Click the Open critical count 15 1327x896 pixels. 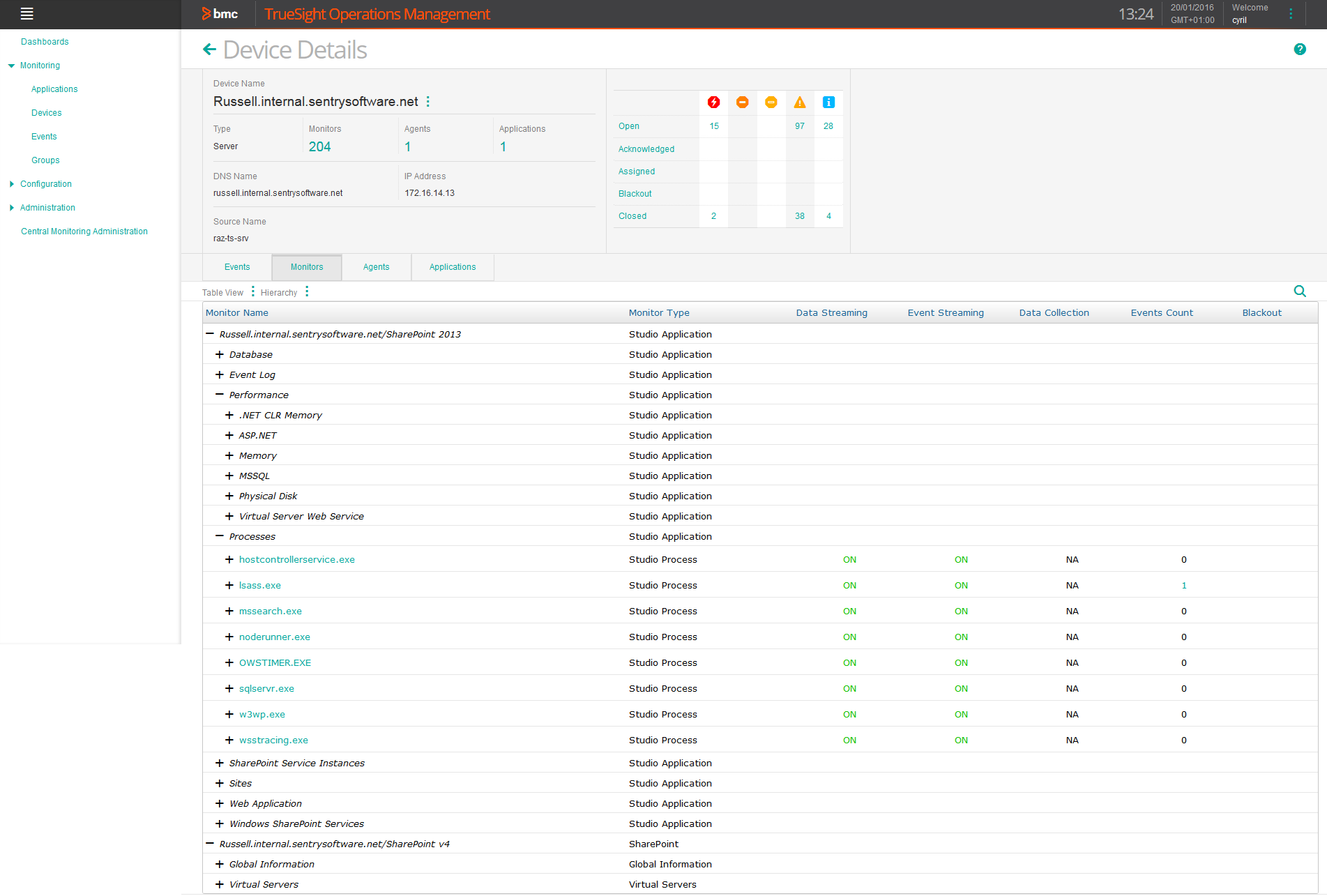[x=714, y=126]
